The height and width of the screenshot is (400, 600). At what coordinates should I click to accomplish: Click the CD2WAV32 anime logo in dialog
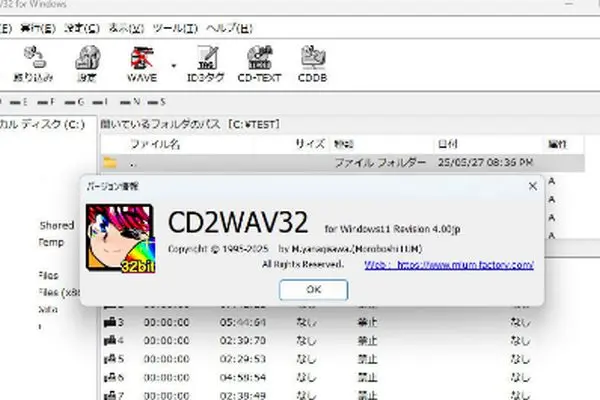pyautogui.click(x=120, y=238)
